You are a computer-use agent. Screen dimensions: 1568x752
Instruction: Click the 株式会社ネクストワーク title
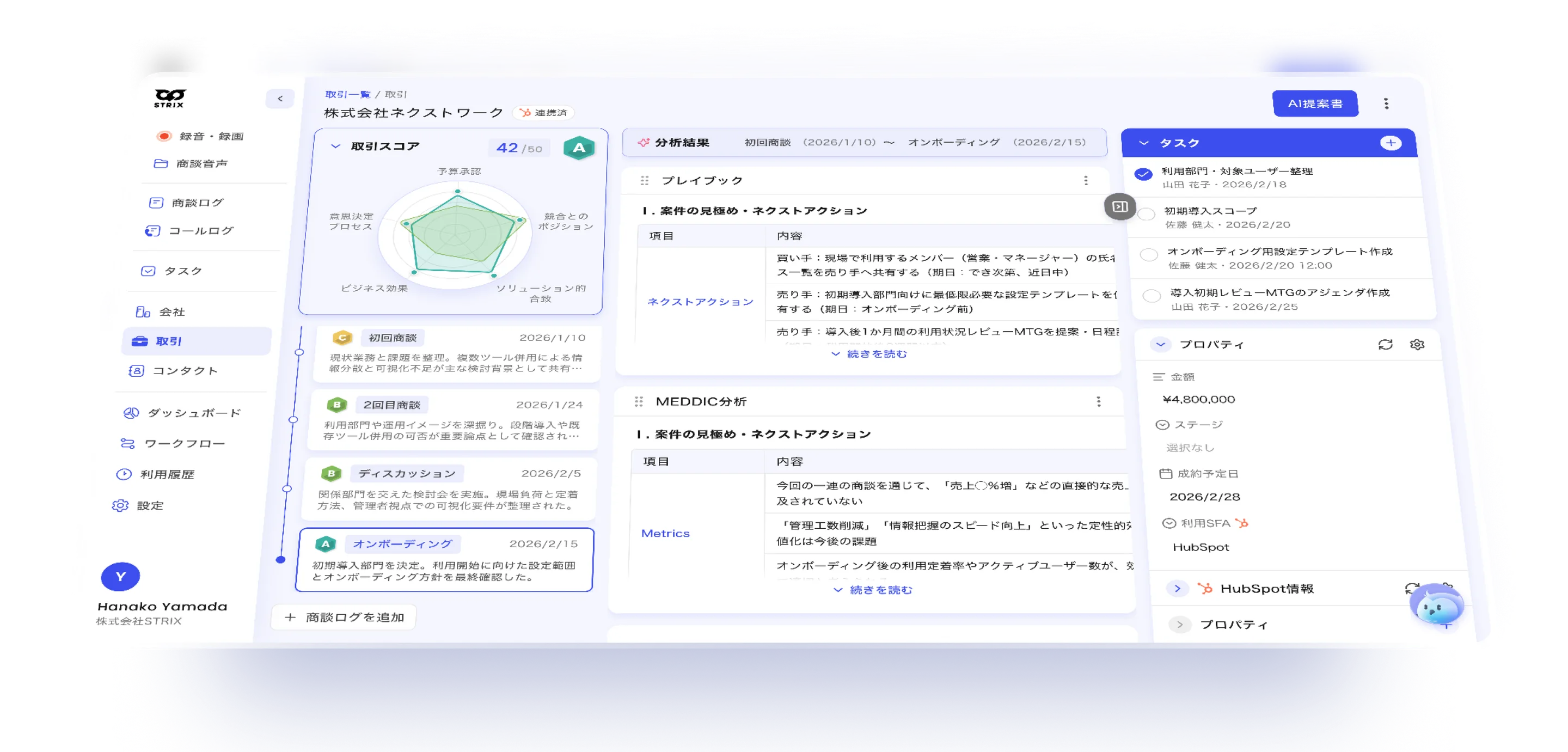coord(414,113)
